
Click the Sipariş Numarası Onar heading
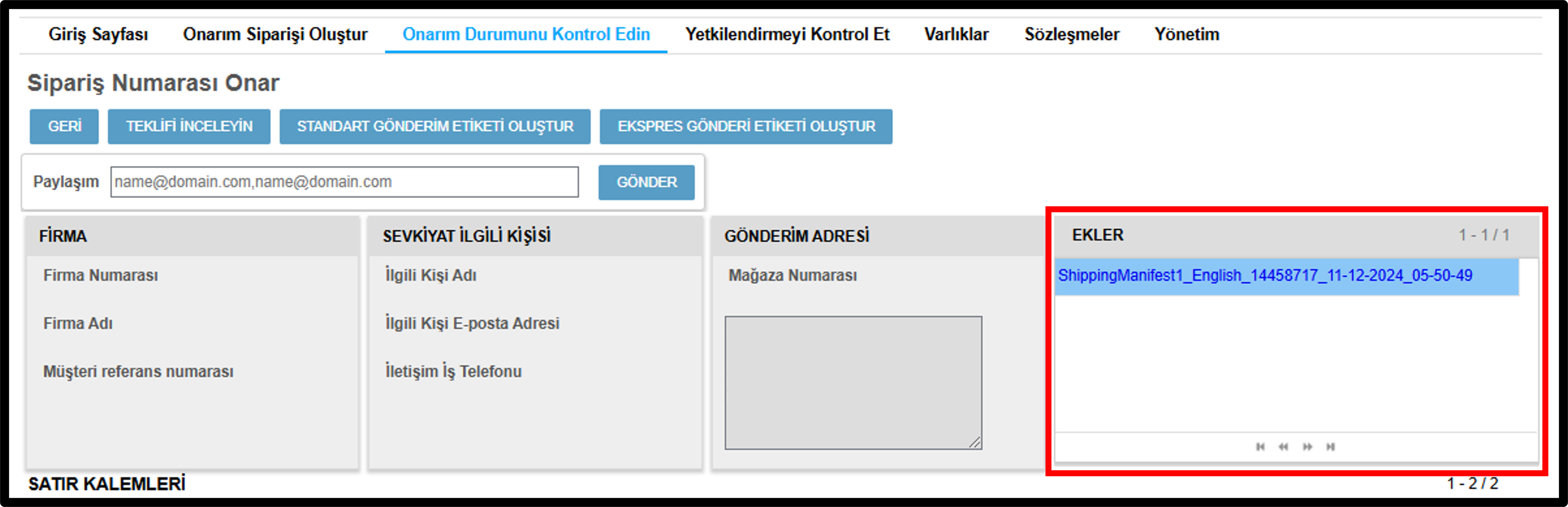point(153,83)
